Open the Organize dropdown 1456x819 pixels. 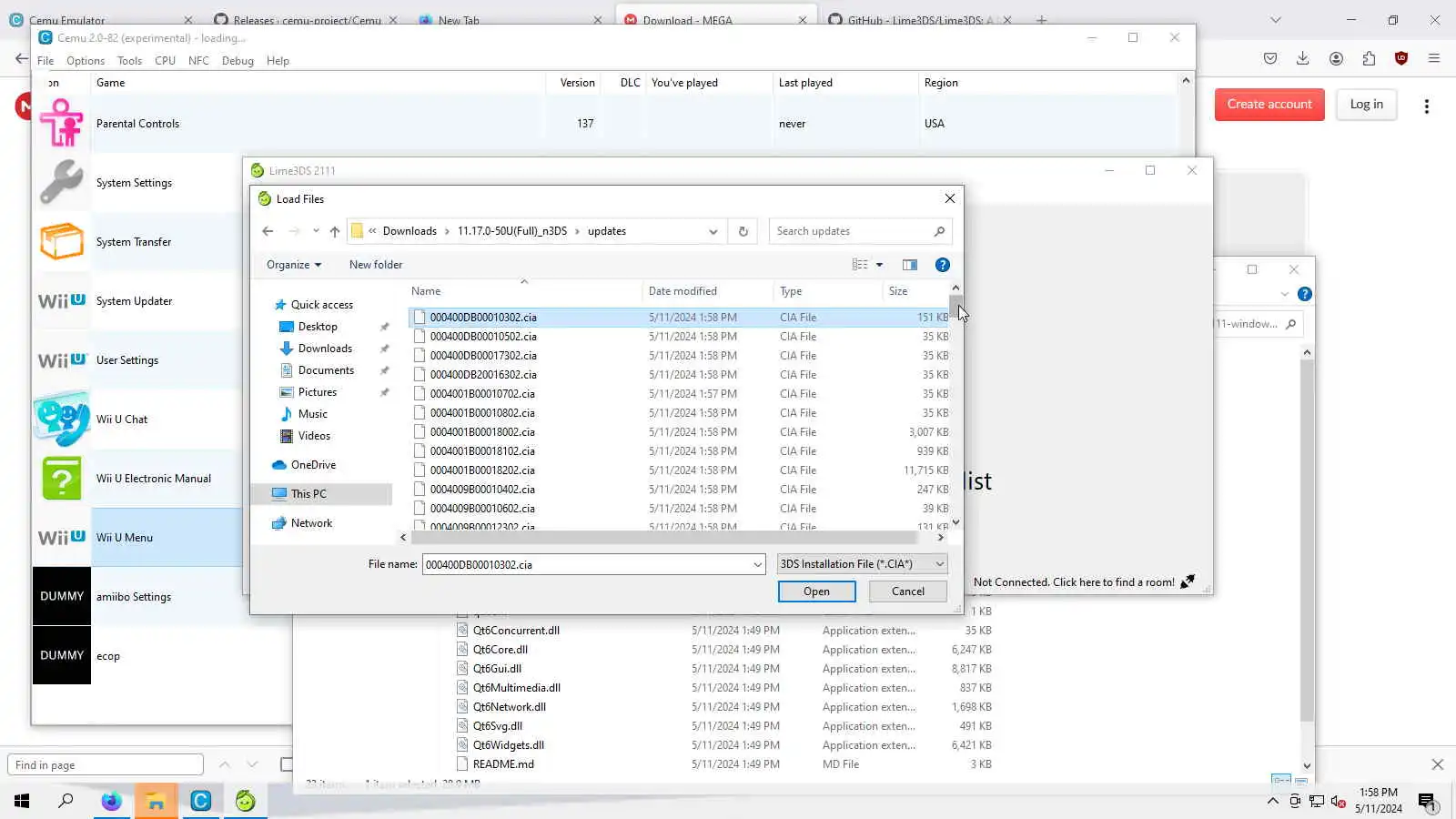[293, 265]
